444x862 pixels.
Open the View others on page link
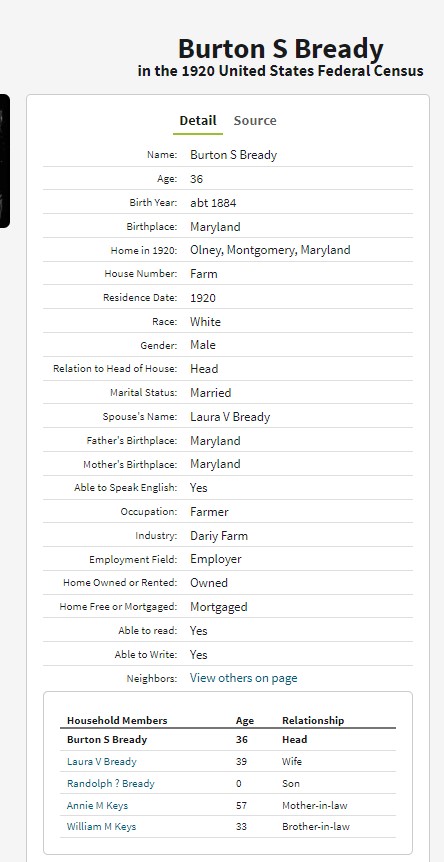coord(243,678)
